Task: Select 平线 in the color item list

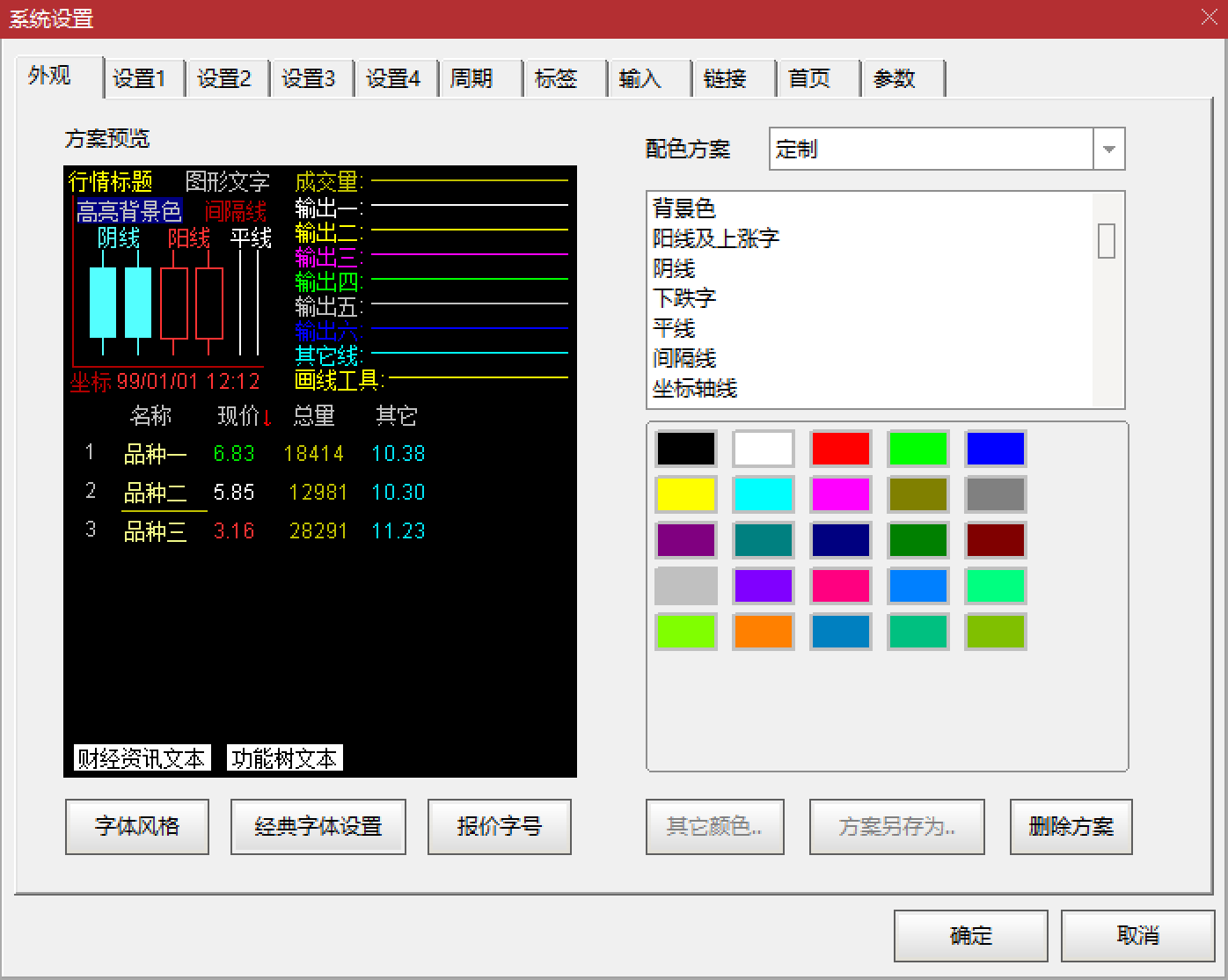Action: point(870,328)
